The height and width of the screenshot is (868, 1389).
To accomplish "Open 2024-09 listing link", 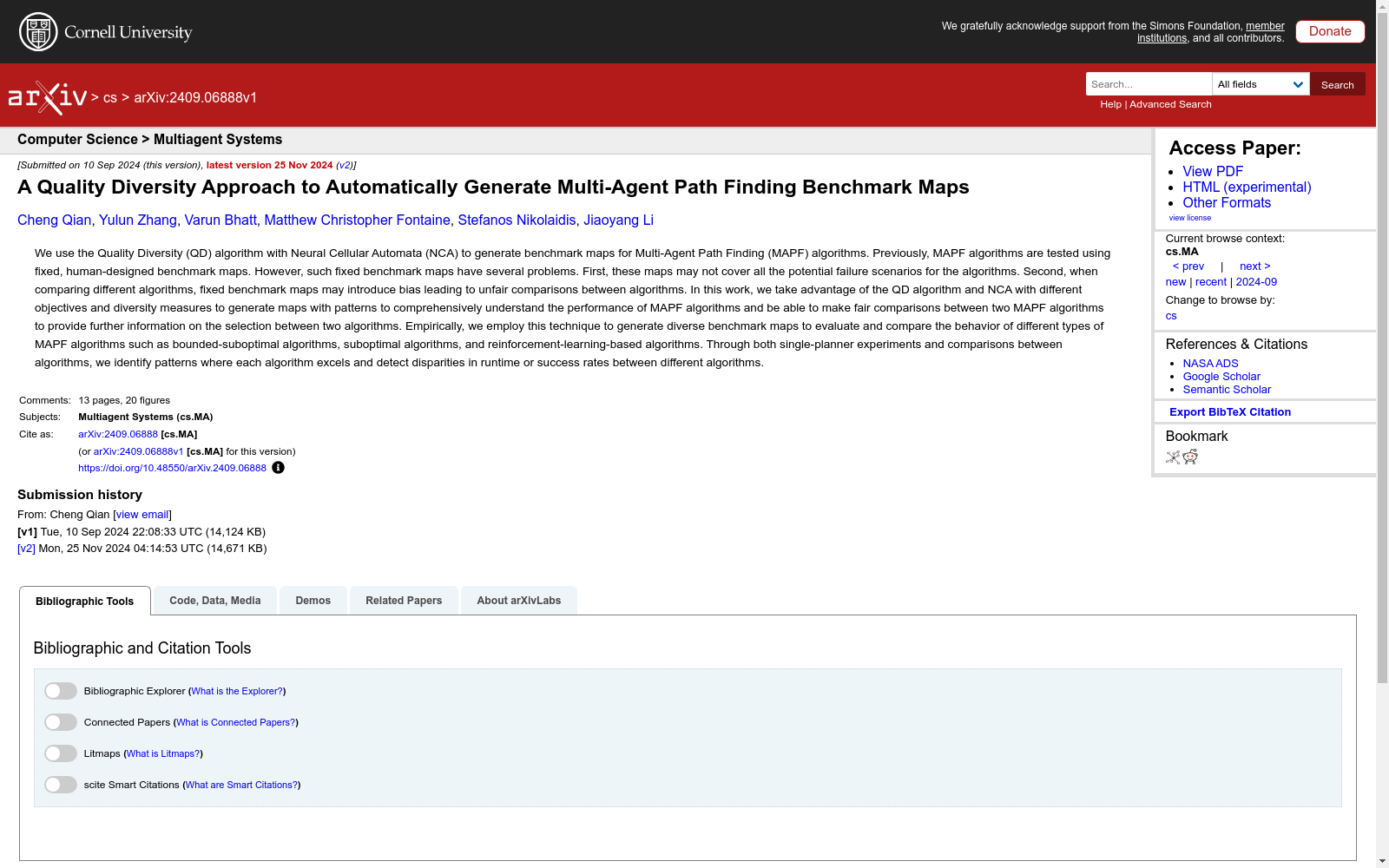I will click(x=1256, y=282).
